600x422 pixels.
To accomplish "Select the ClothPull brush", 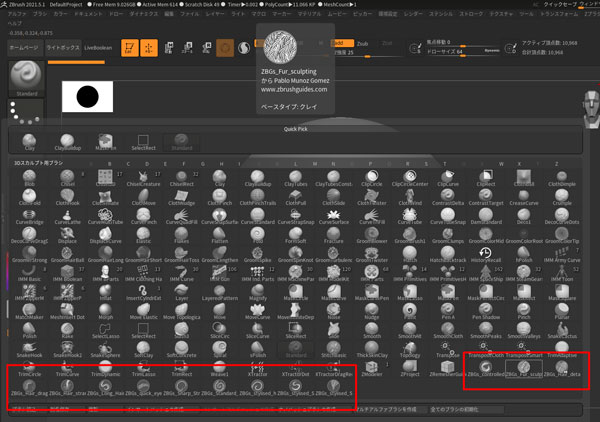I will click(x=296, y=197).
